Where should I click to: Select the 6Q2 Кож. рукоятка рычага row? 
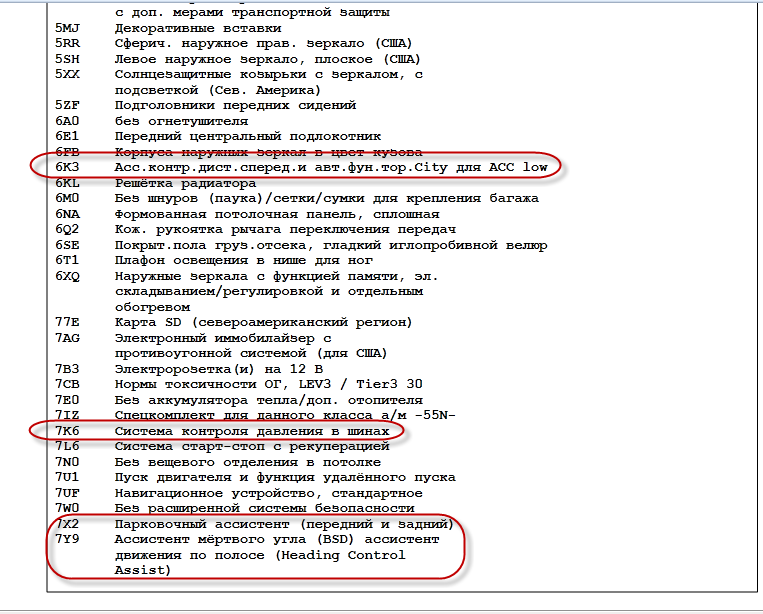(x=255, y=229)
